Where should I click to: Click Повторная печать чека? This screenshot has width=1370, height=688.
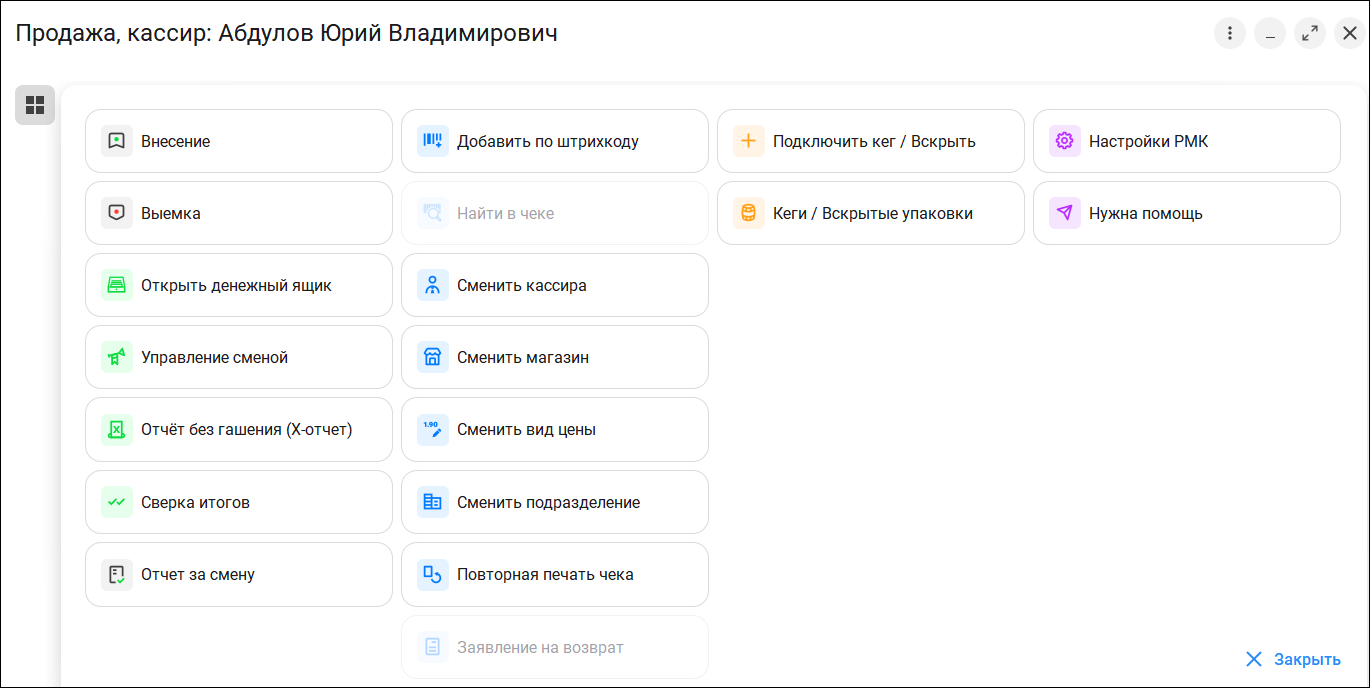tap(554, 574)
